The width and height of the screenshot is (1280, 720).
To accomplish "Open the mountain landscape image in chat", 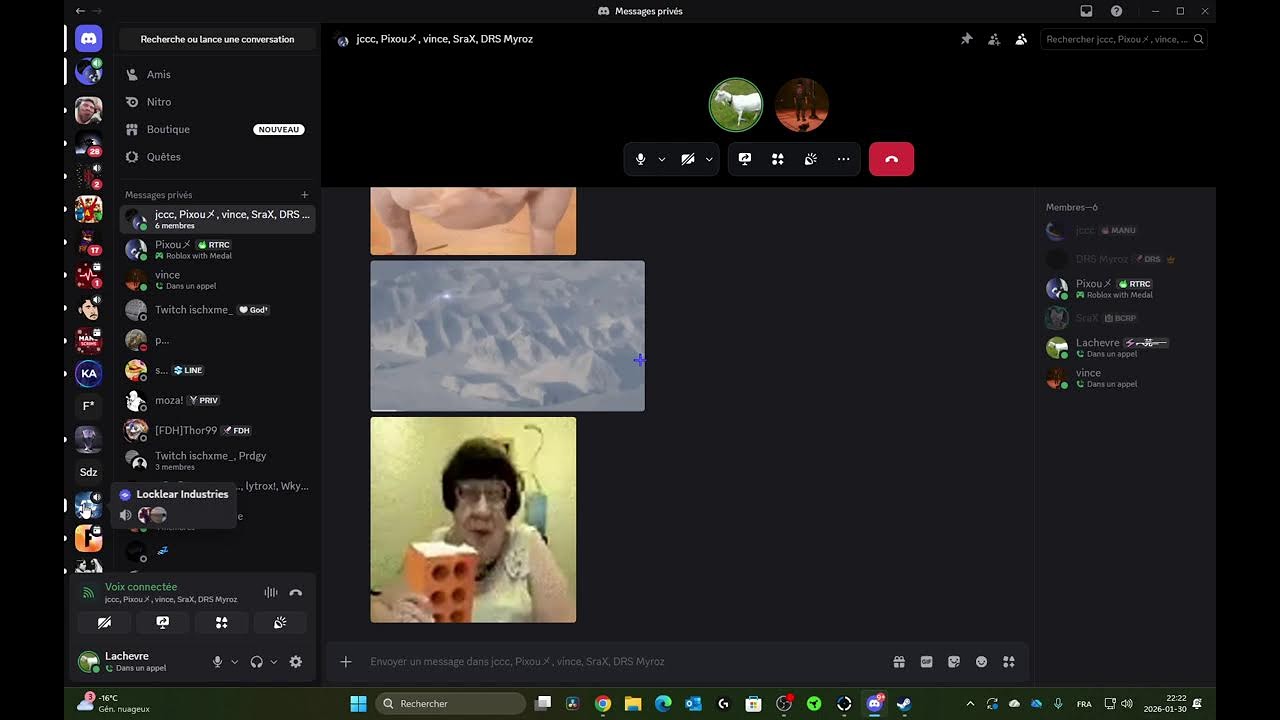I will (507, 336).
